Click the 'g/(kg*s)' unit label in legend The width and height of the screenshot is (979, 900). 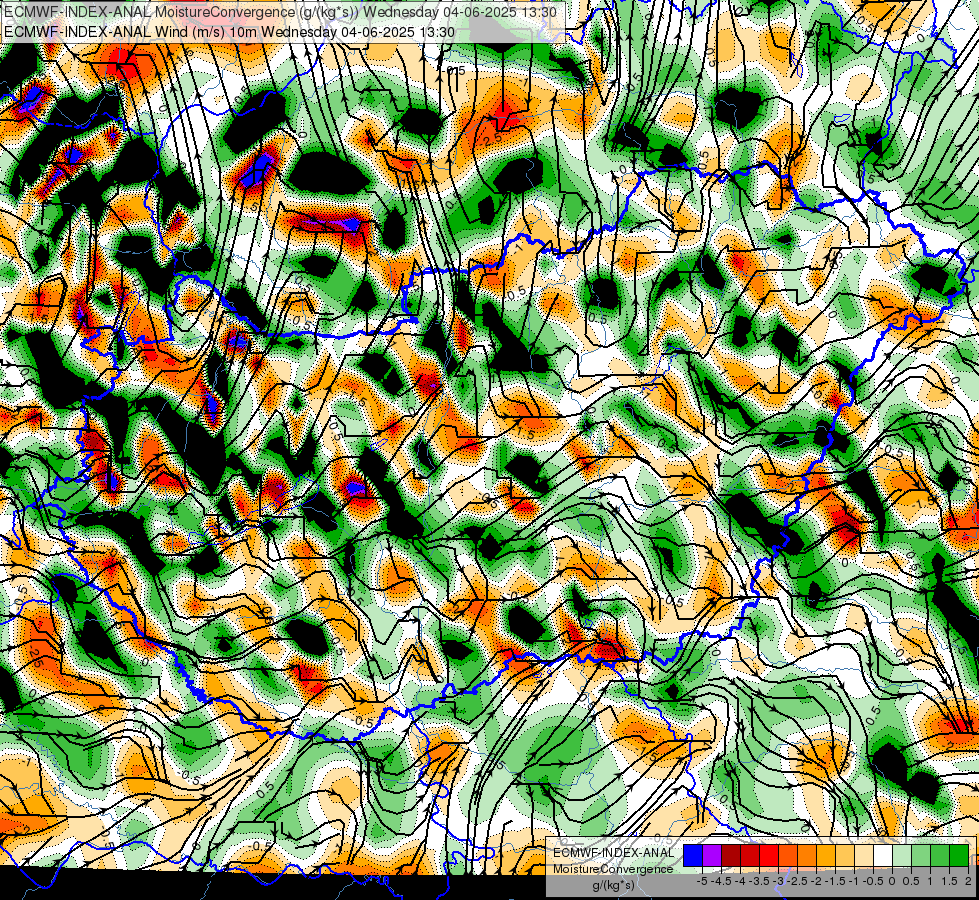tap(613, 886)
